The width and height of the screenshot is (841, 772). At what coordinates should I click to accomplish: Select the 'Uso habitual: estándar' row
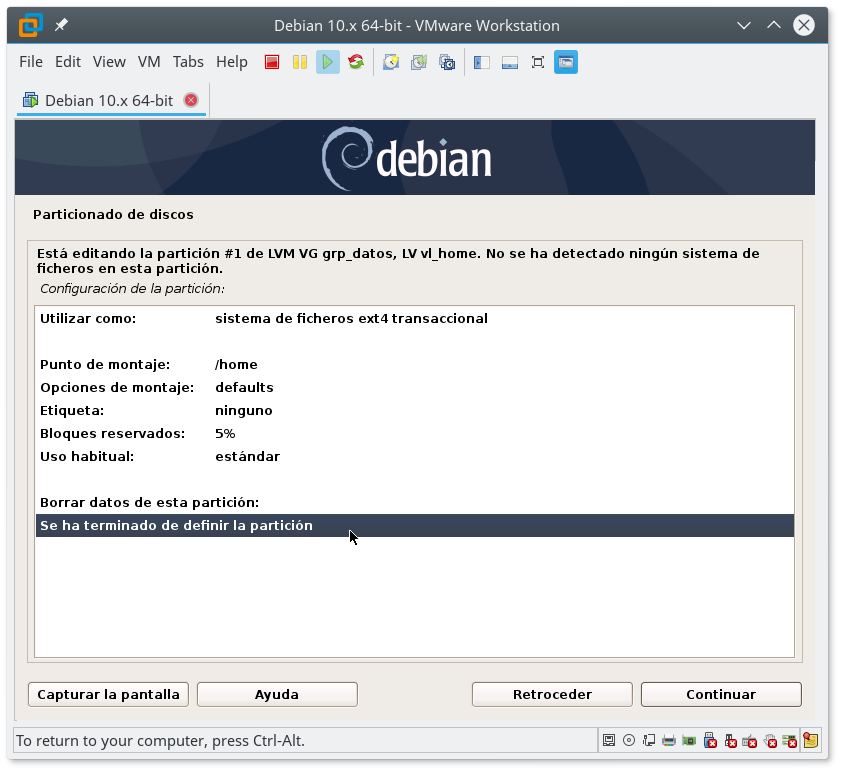tap(415, 457)
